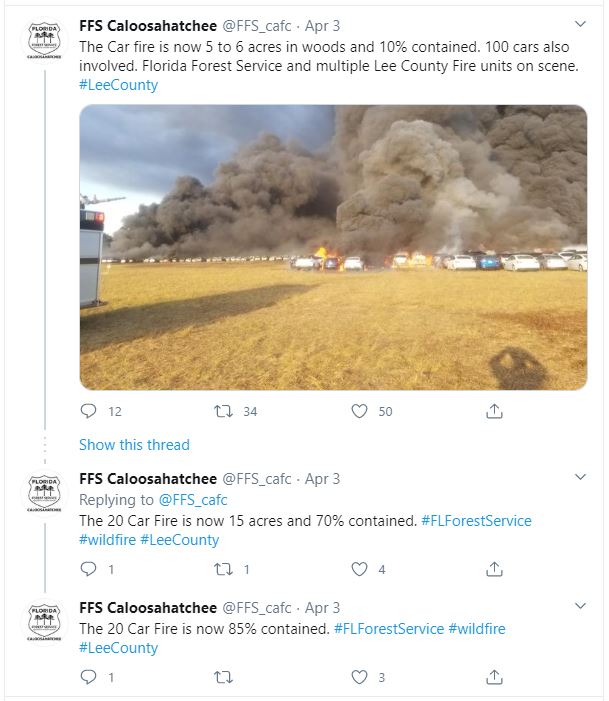This screenshot has width=609, height=701.
Task: Like the 70% contained tweet
Action: [x=359, y=569]
